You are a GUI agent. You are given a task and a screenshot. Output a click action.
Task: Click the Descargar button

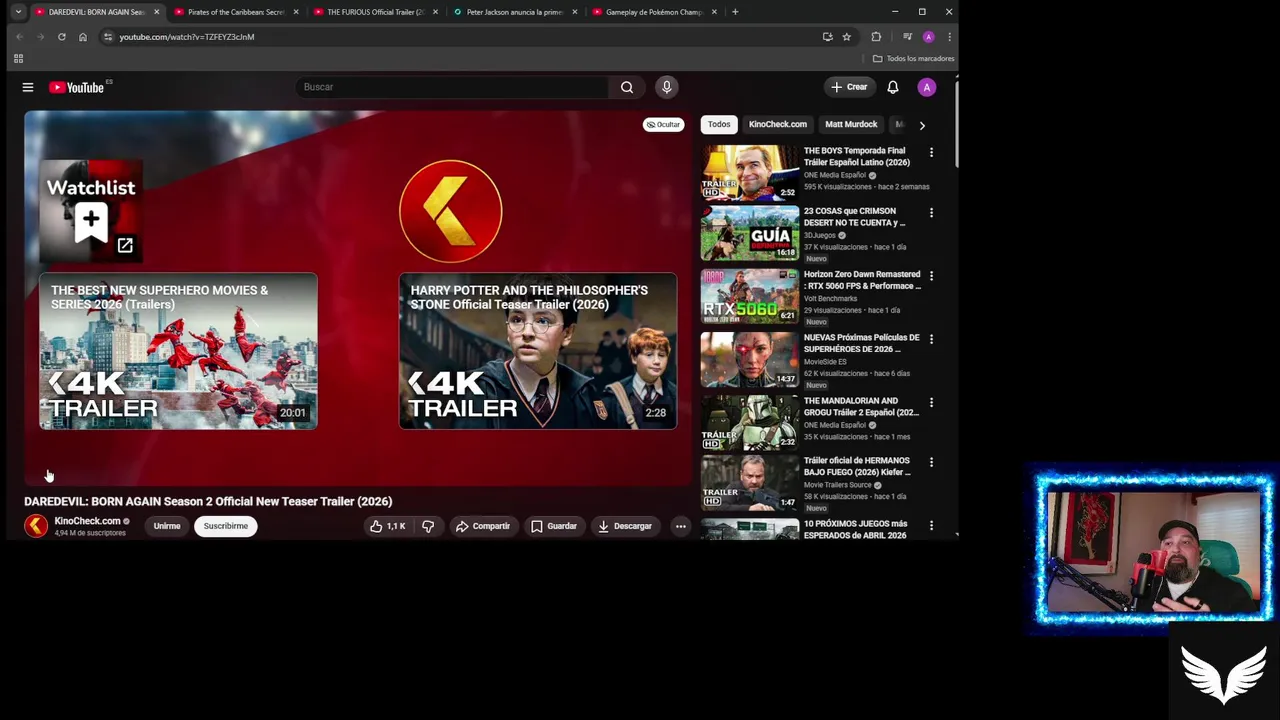(625, 526)
